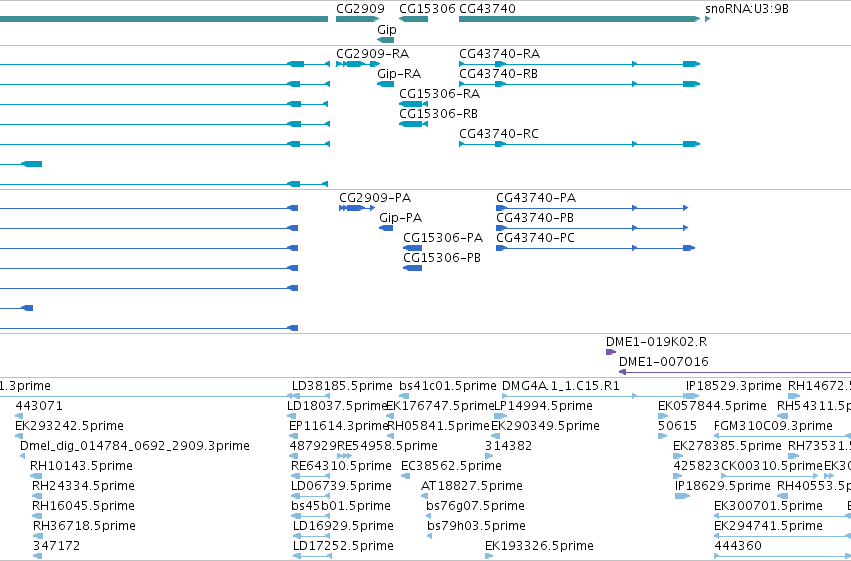Click the DME1-019K02.R feature label
Viewport: 851px width, 561px height.
pos(657,342)
